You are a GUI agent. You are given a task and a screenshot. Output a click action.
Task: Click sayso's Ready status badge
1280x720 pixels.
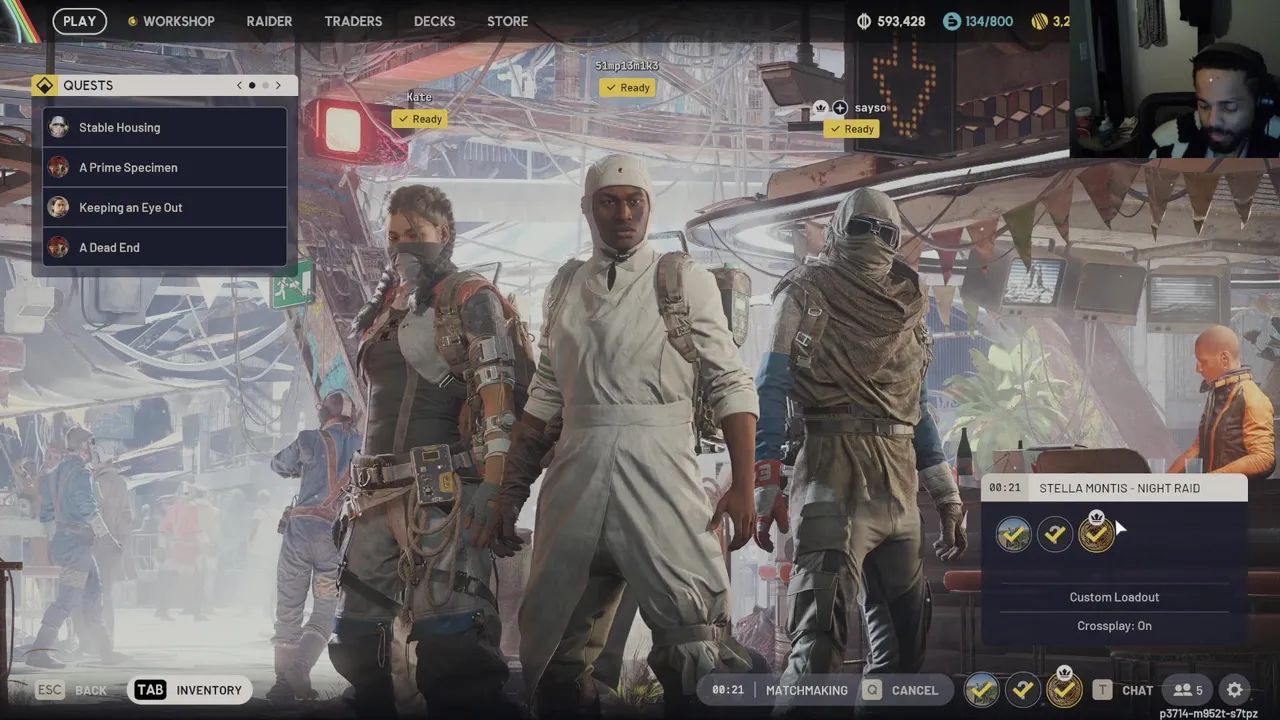(852, 128)
